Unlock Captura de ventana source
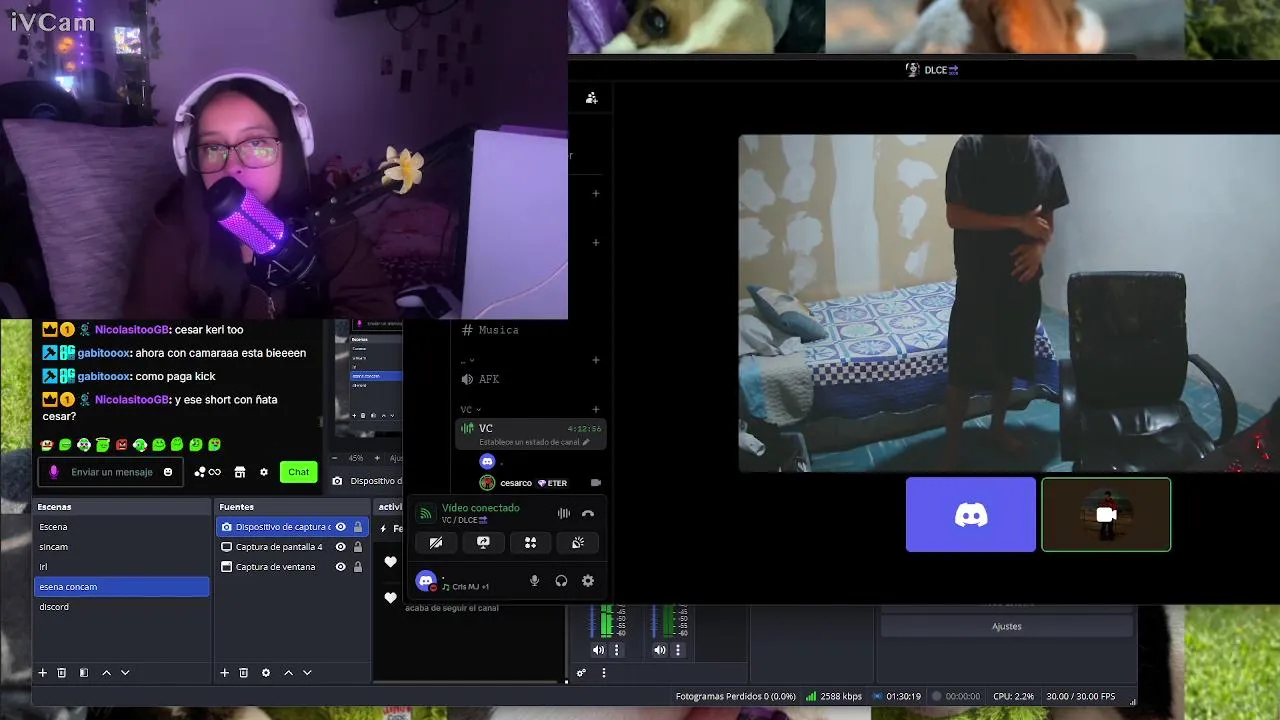Screen dimensions: 1280x720 coord(358,567)
